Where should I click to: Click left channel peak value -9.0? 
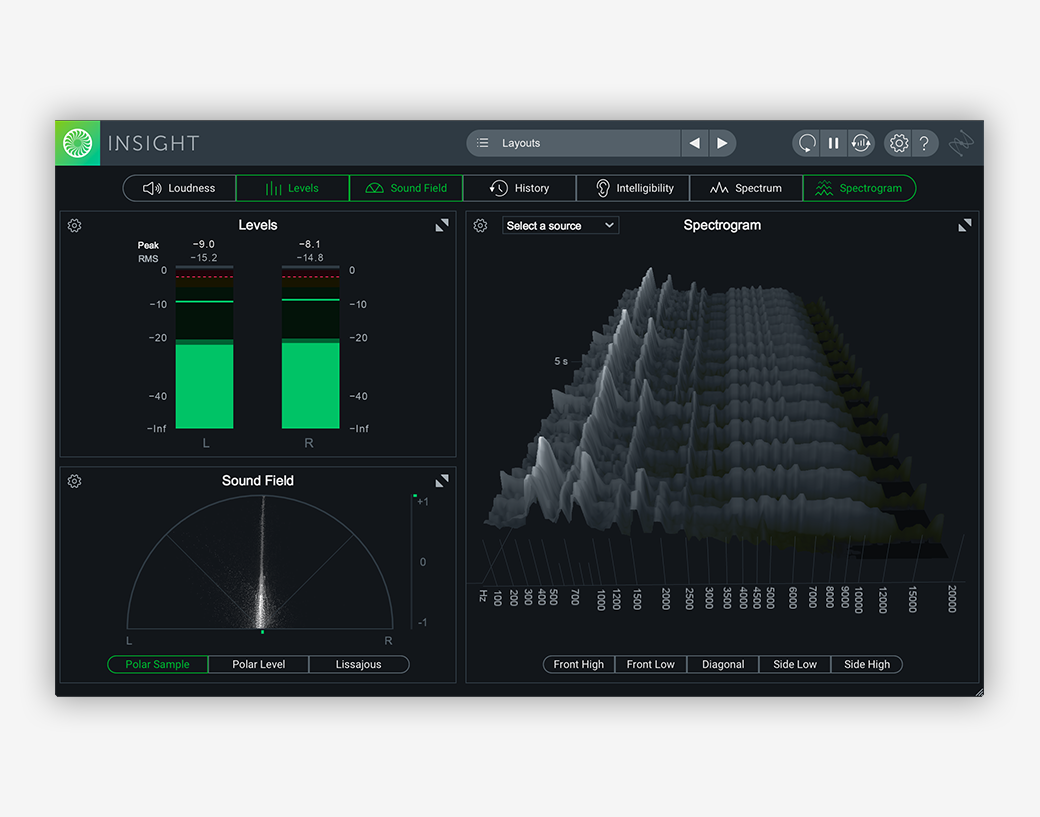204,244
